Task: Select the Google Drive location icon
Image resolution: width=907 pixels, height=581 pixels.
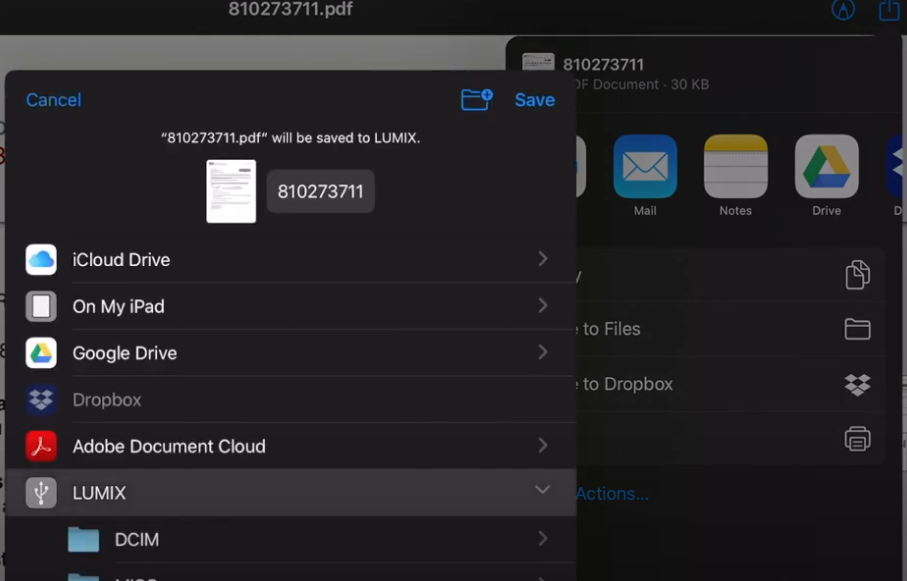Action: point(41,353)
